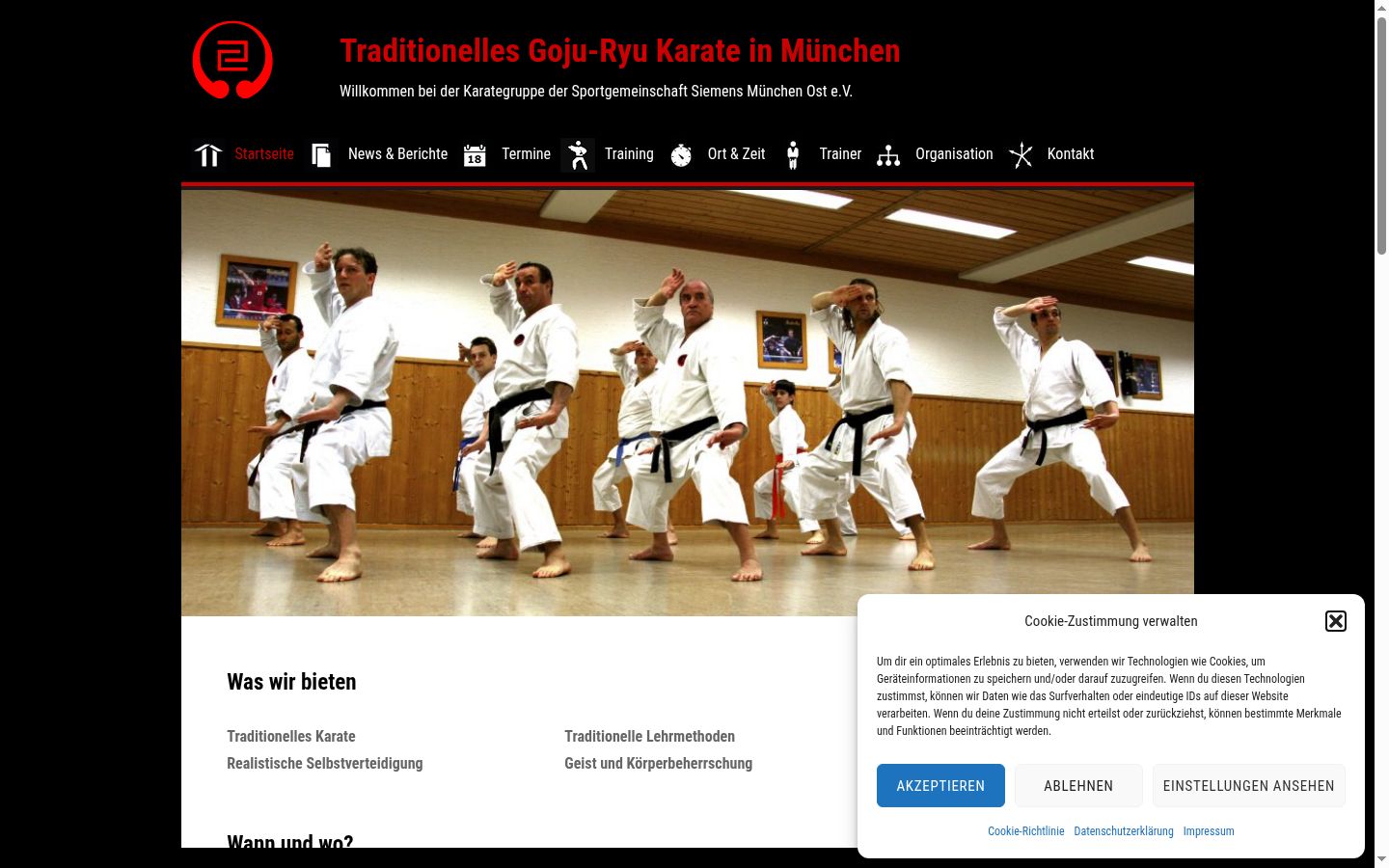Image resolution: width=1389 pixels, height=868 pixels.
Task: Open the Datenschutzerklärung link
Action: [1124, 831]
